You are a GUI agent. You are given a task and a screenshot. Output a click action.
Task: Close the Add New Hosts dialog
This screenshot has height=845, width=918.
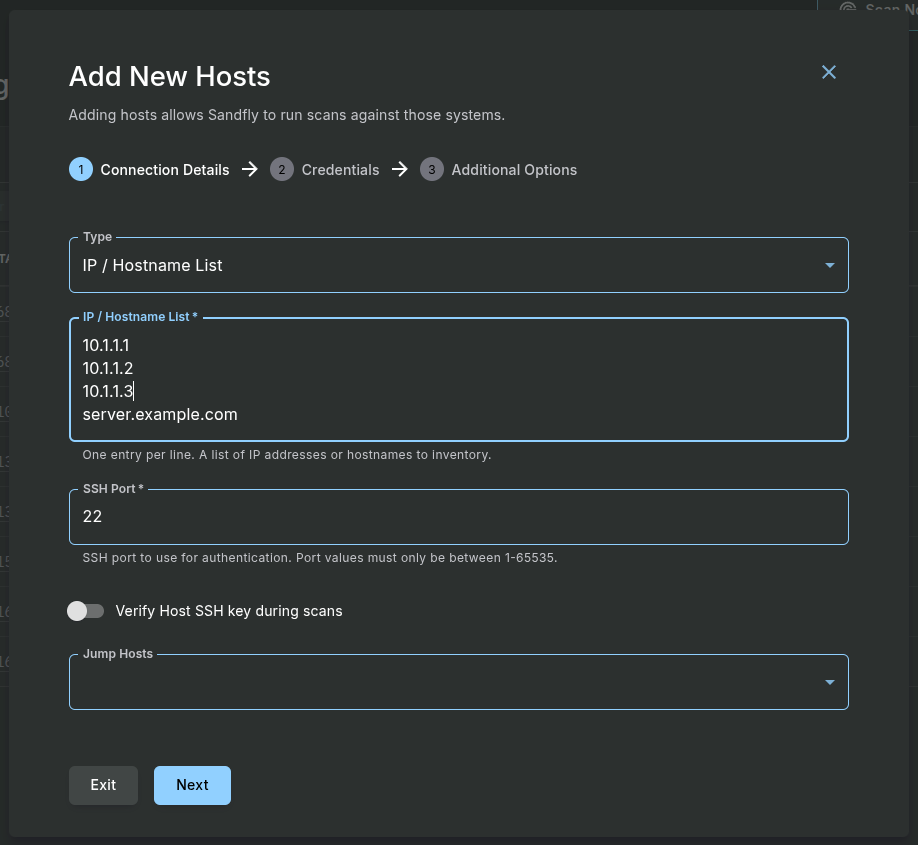pyautogui.click(x=828, y=72)
